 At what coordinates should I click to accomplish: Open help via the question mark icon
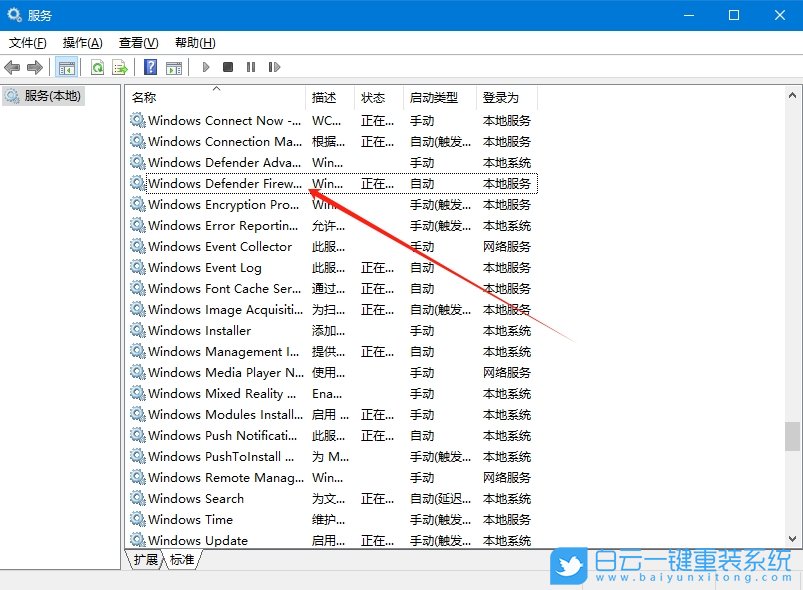point(149,67)
